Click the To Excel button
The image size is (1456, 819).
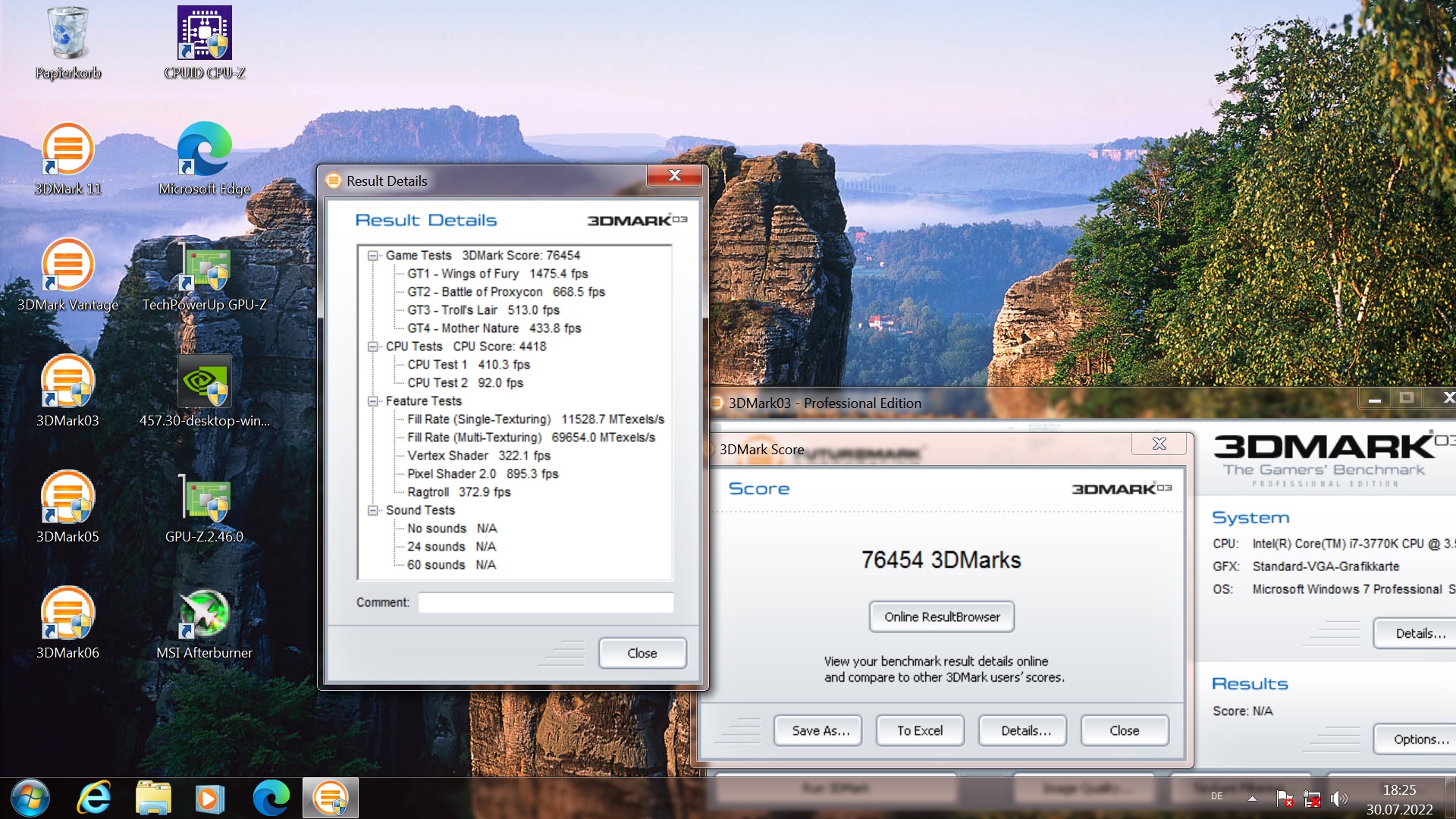[919, 730]
